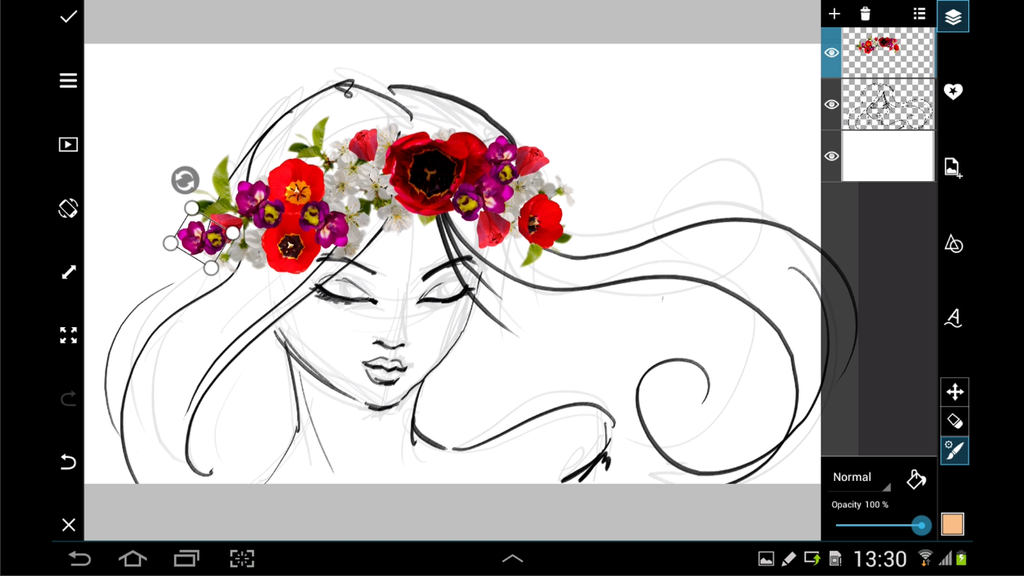Toggle the layers panel icon
1024x576 pixels.
pyautogui.click(x=953, y=16)
